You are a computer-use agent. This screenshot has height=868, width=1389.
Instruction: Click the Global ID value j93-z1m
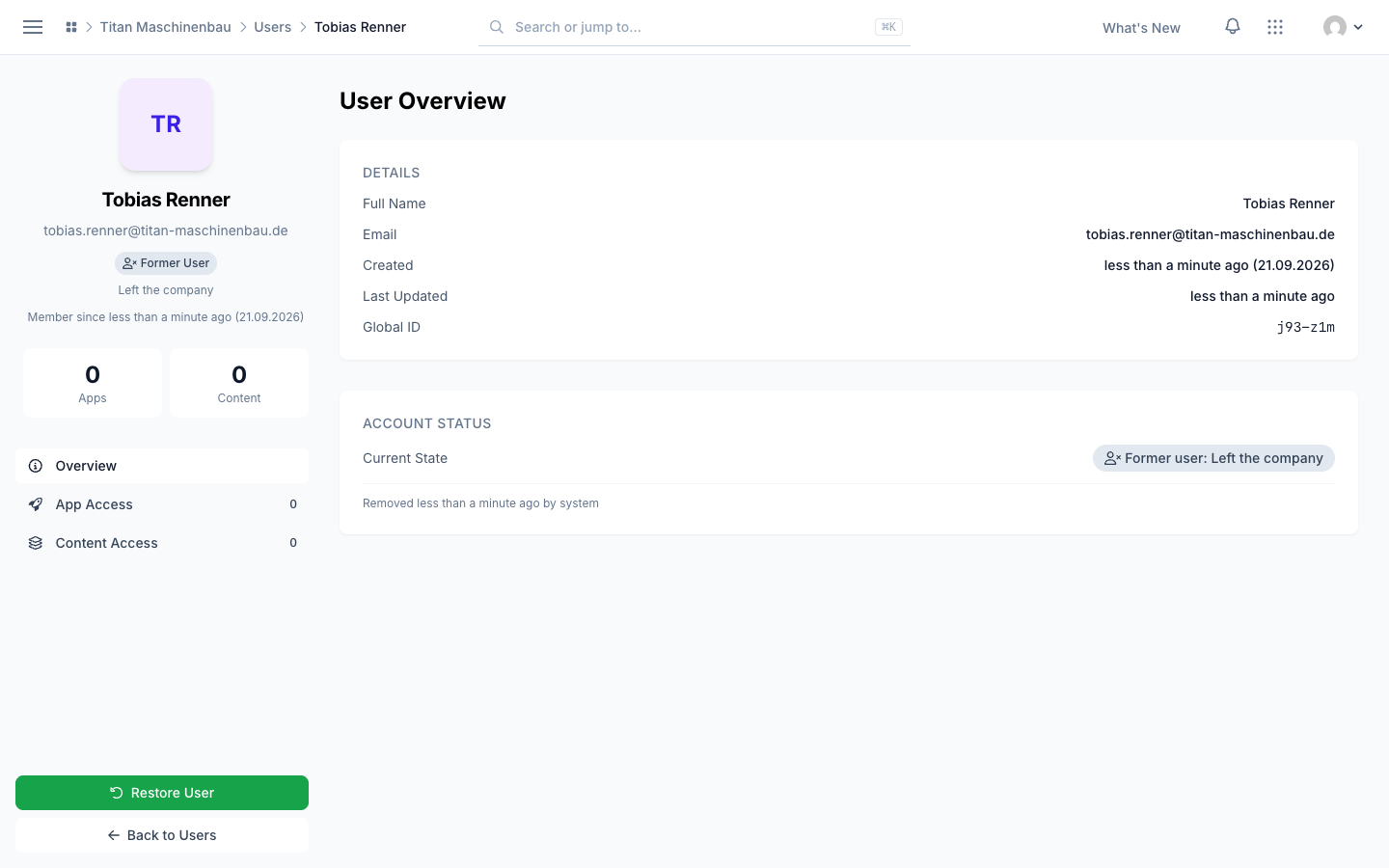tap(1305, 327)
